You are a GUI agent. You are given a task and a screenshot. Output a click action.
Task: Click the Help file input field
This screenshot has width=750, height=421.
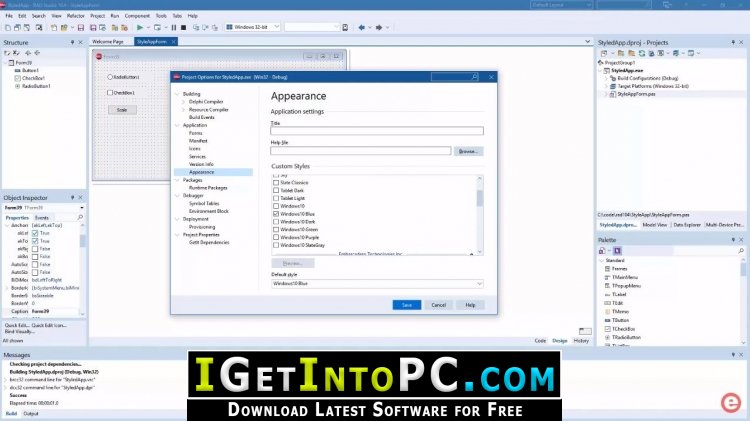[361, 151]
